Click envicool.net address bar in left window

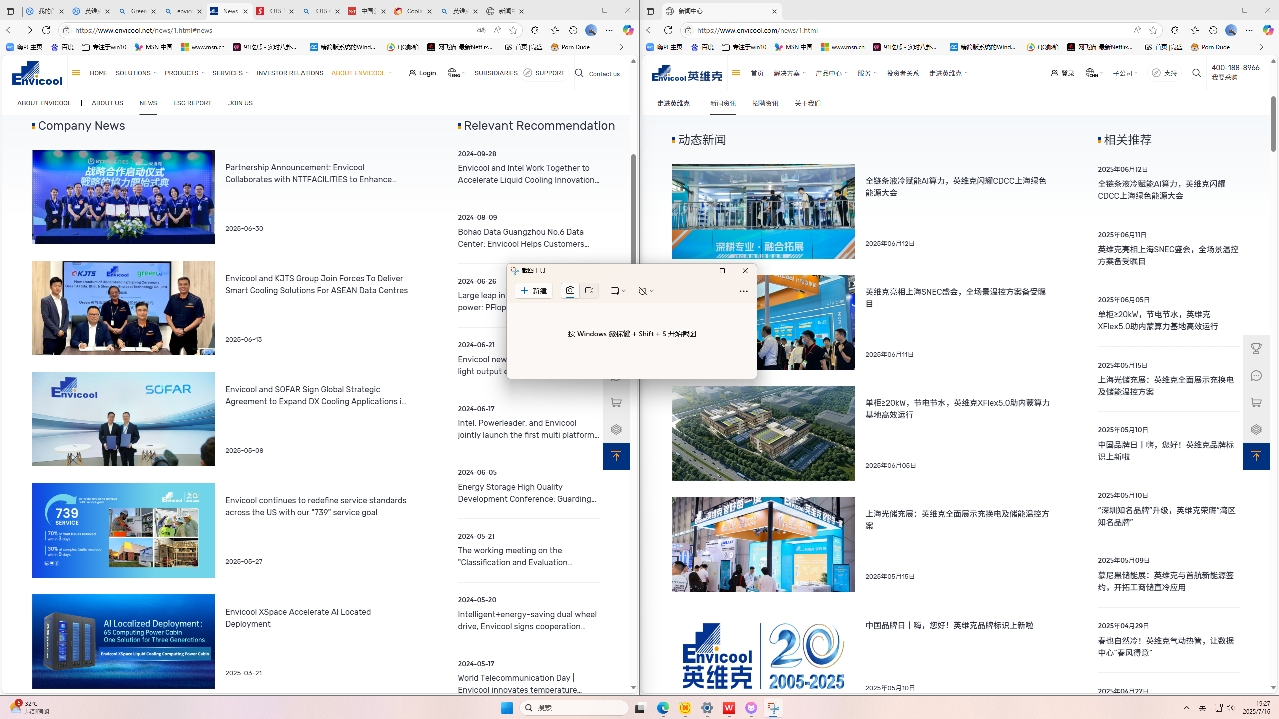click(290, 30)
